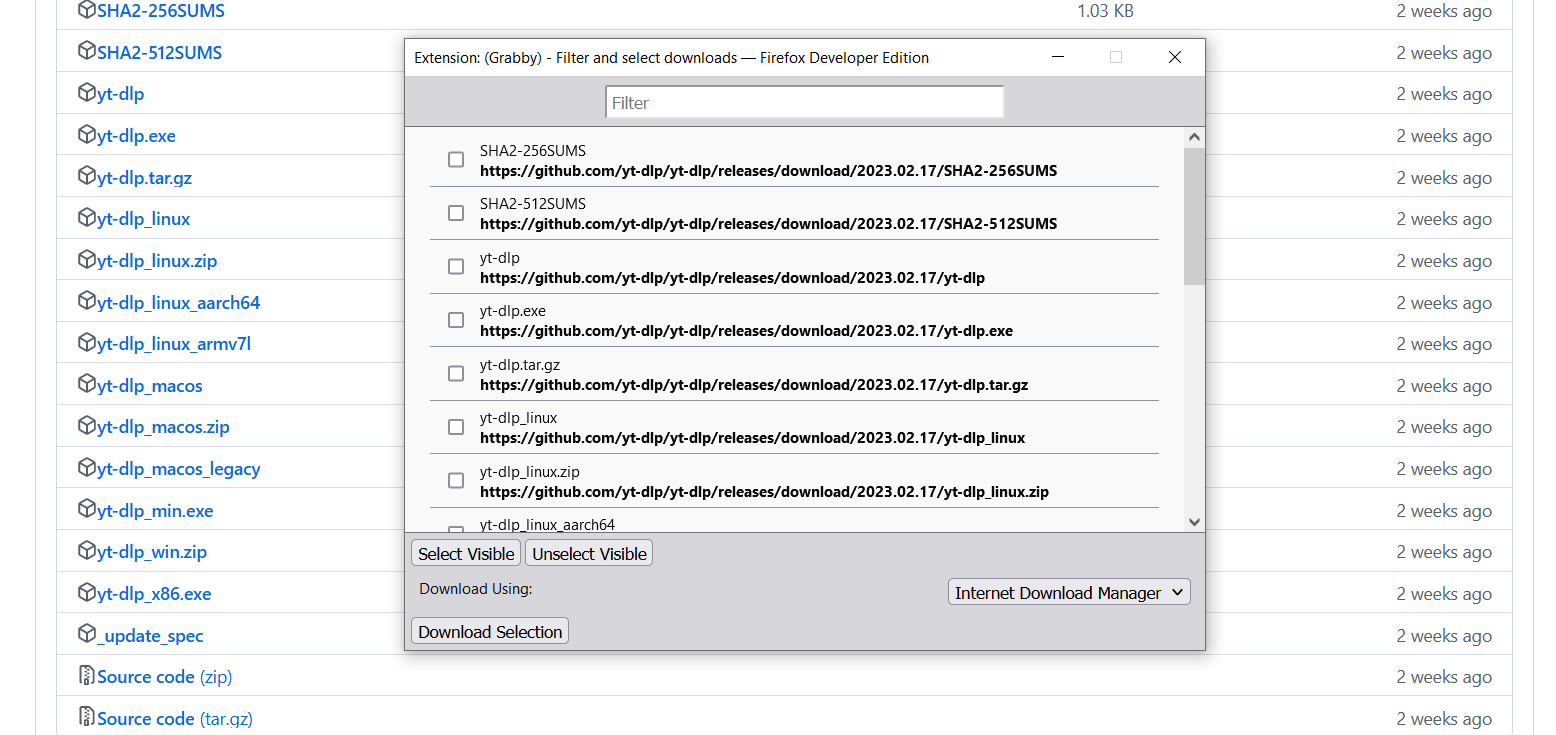Image resolution: width=1556 pixels, height=735 pixels.
Task: Click scrollbar down arrow in Grabby list
Action: tap(1194, 521)
